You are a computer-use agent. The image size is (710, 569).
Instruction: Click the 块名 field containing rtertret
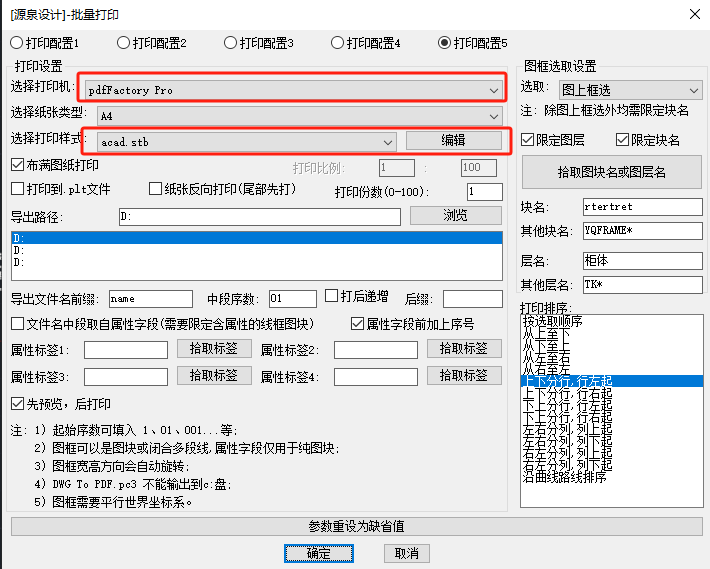point(643,207)
